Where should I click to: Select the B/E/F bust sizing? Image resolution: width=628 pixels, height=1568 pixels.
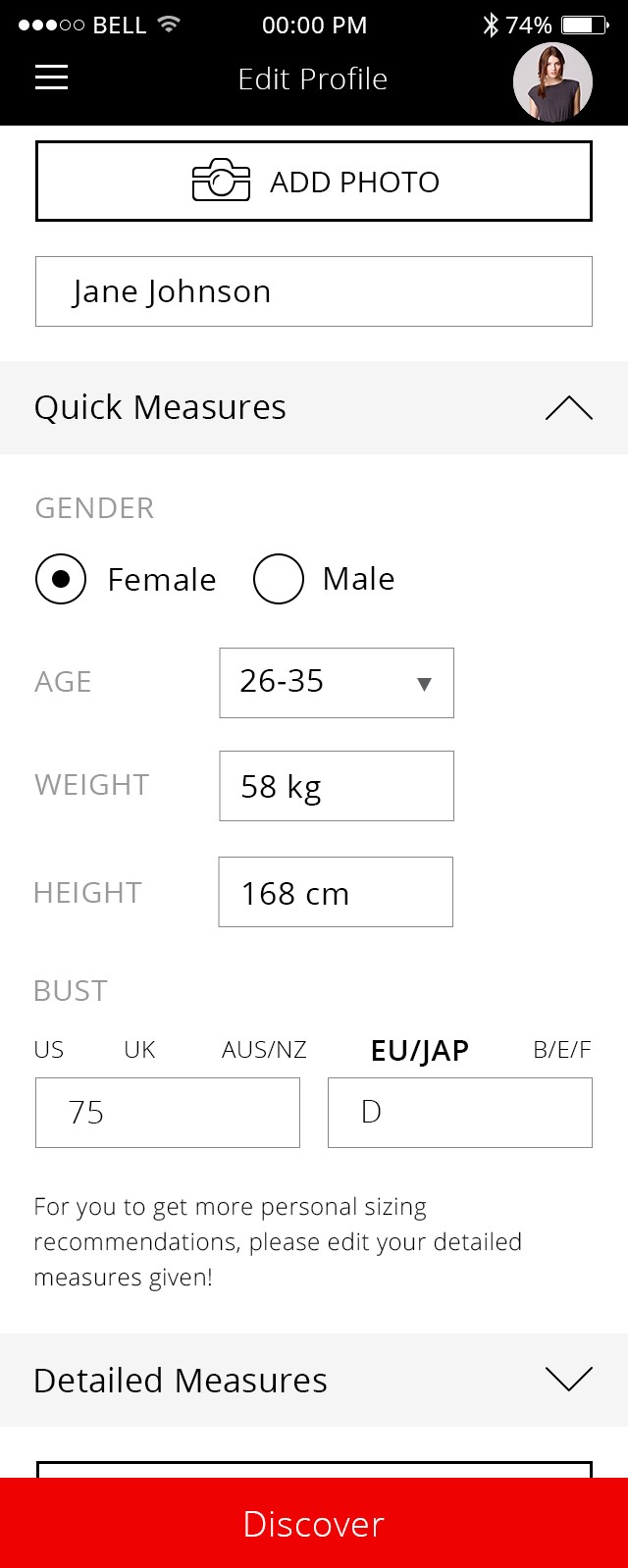coord(562,1050)
